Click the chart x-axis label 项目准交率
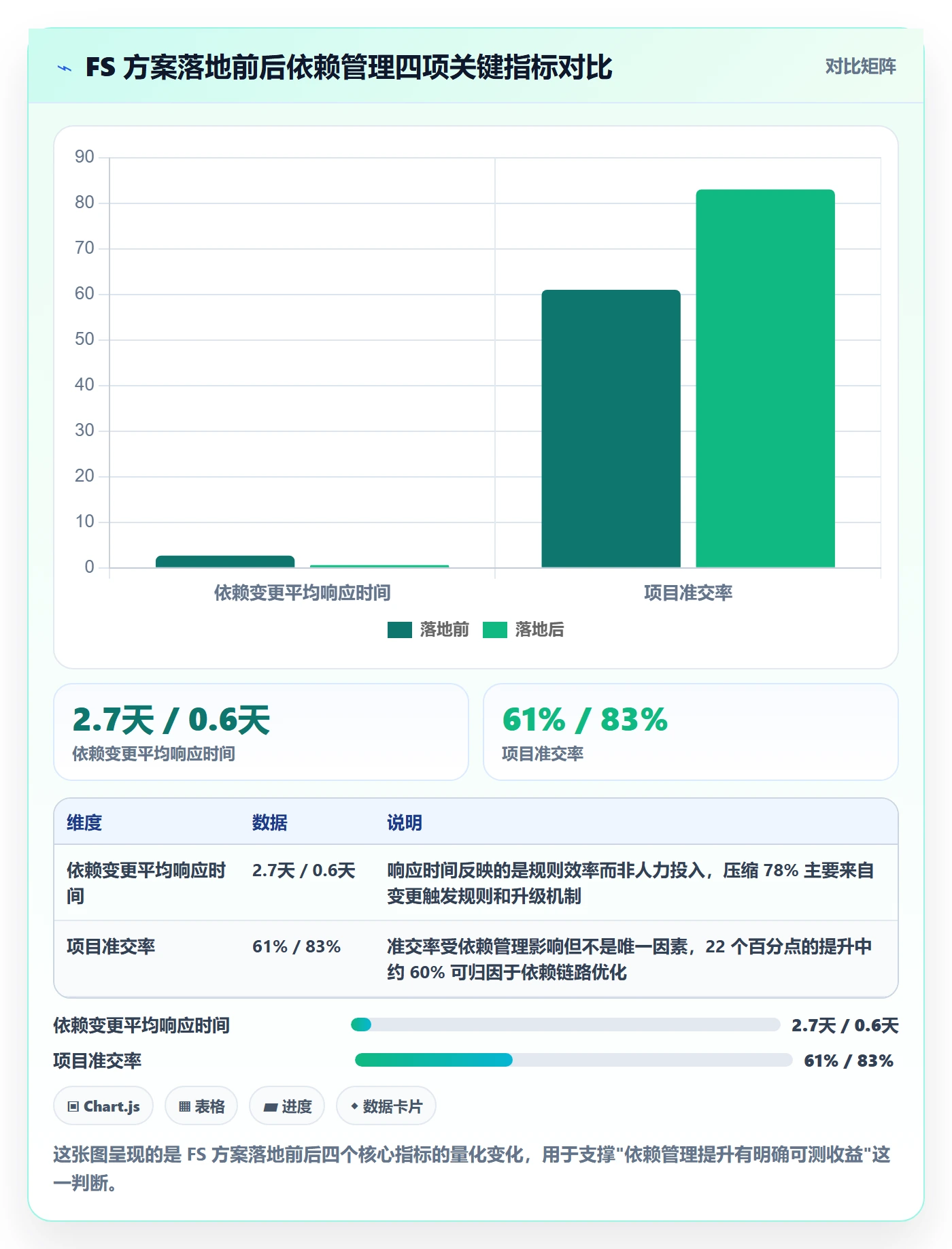 pyautogui.click(x=688, y=593)
